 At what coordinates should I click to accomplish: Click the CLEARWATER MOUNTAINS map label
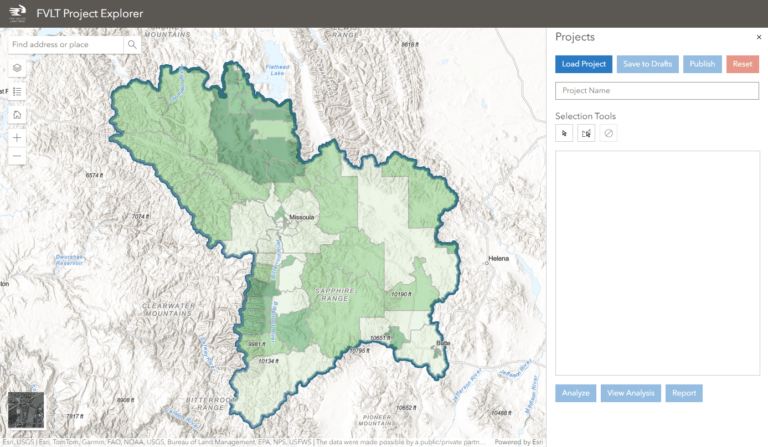pyautogui.click(x=168, y=309)
